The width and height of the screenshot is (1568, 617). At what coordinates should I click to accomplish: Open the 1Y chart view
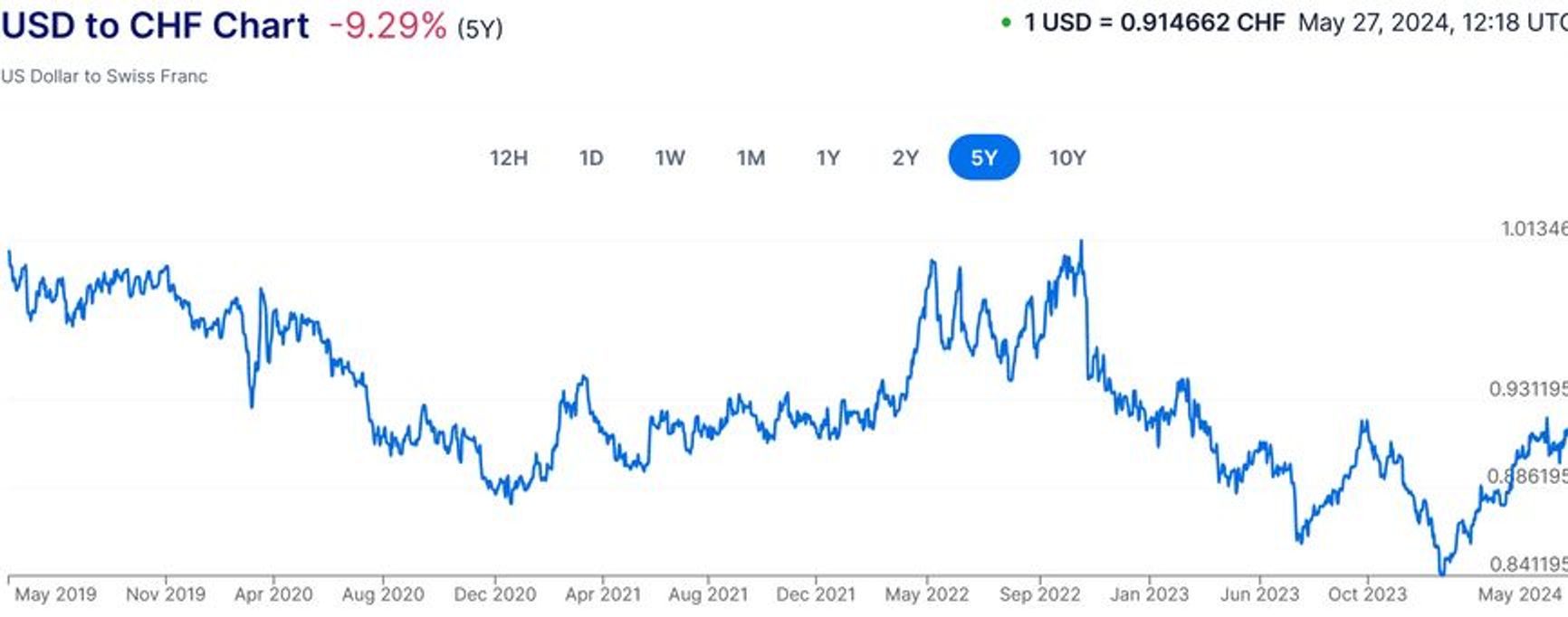827,157
